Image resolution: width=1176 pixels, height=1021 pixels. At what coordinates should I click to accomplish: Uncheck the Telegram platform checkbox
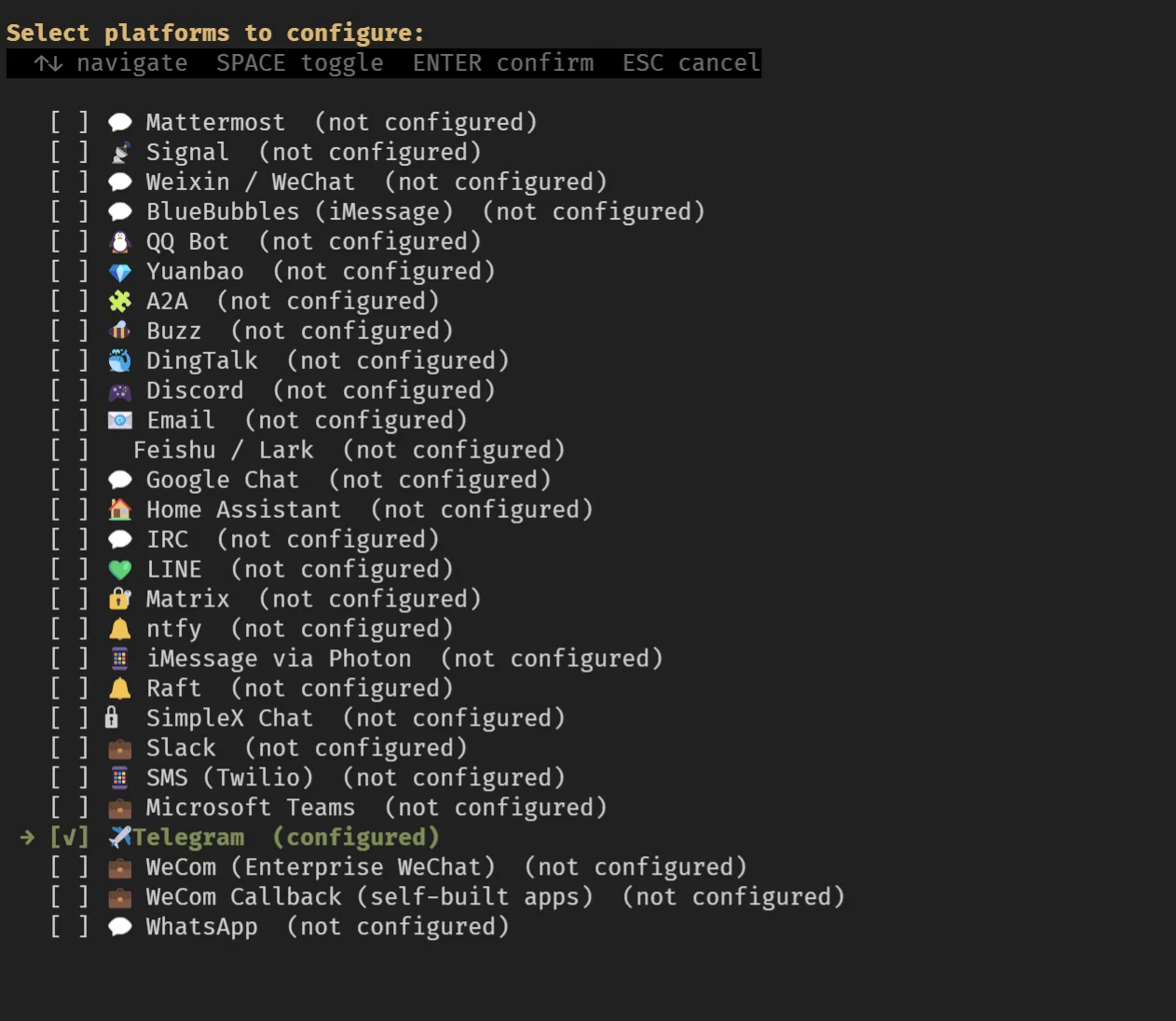pyautogui.click(x=69, y=837)
